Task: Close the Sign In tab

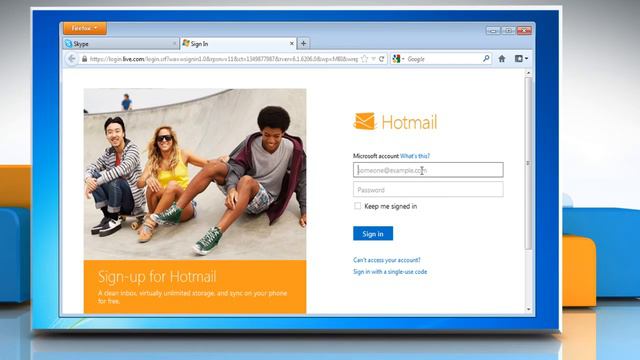Action: pyautogui.click(x=291, y=43)
